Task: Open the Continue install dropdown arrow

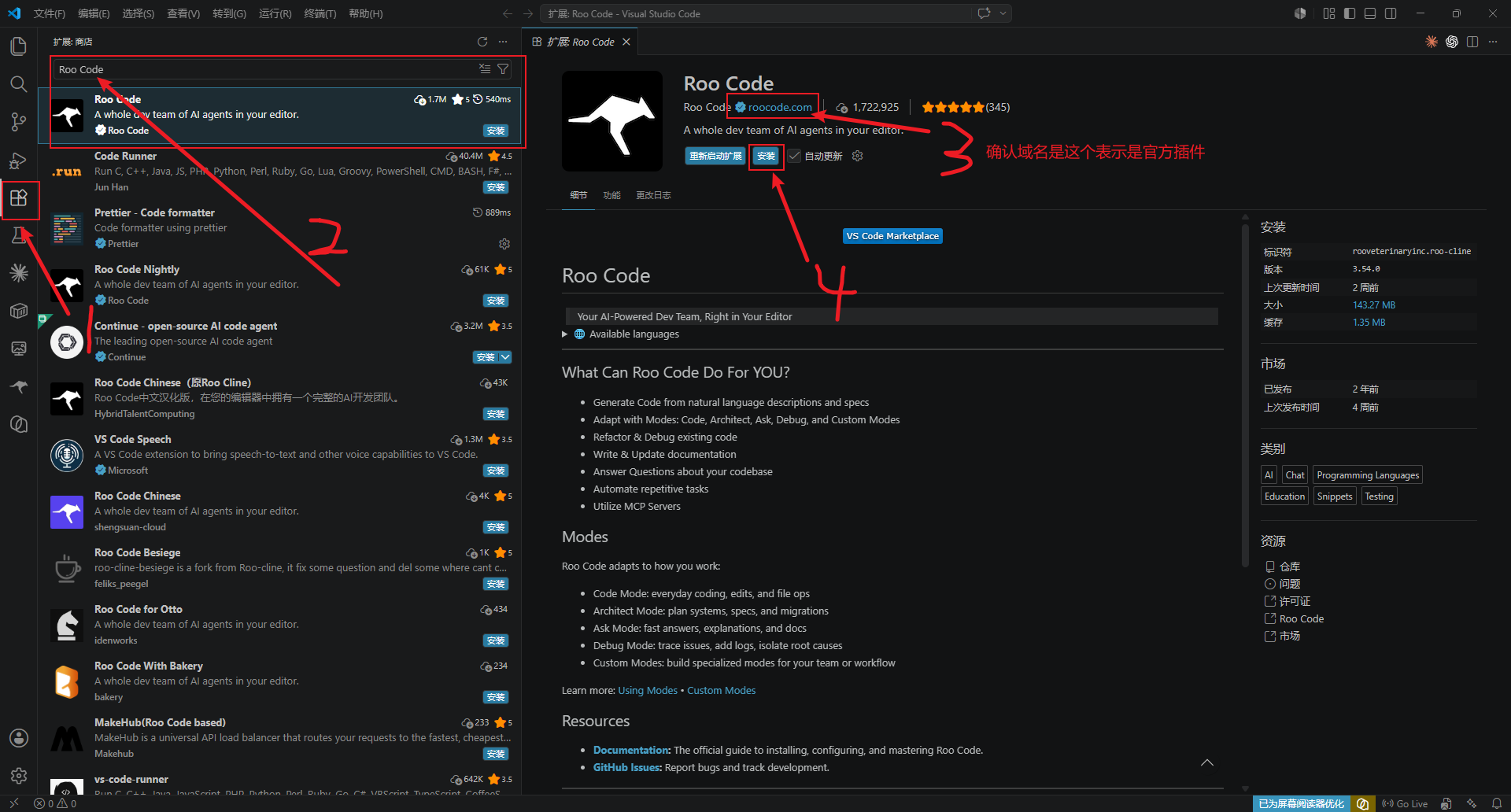Action: [505, 357]
